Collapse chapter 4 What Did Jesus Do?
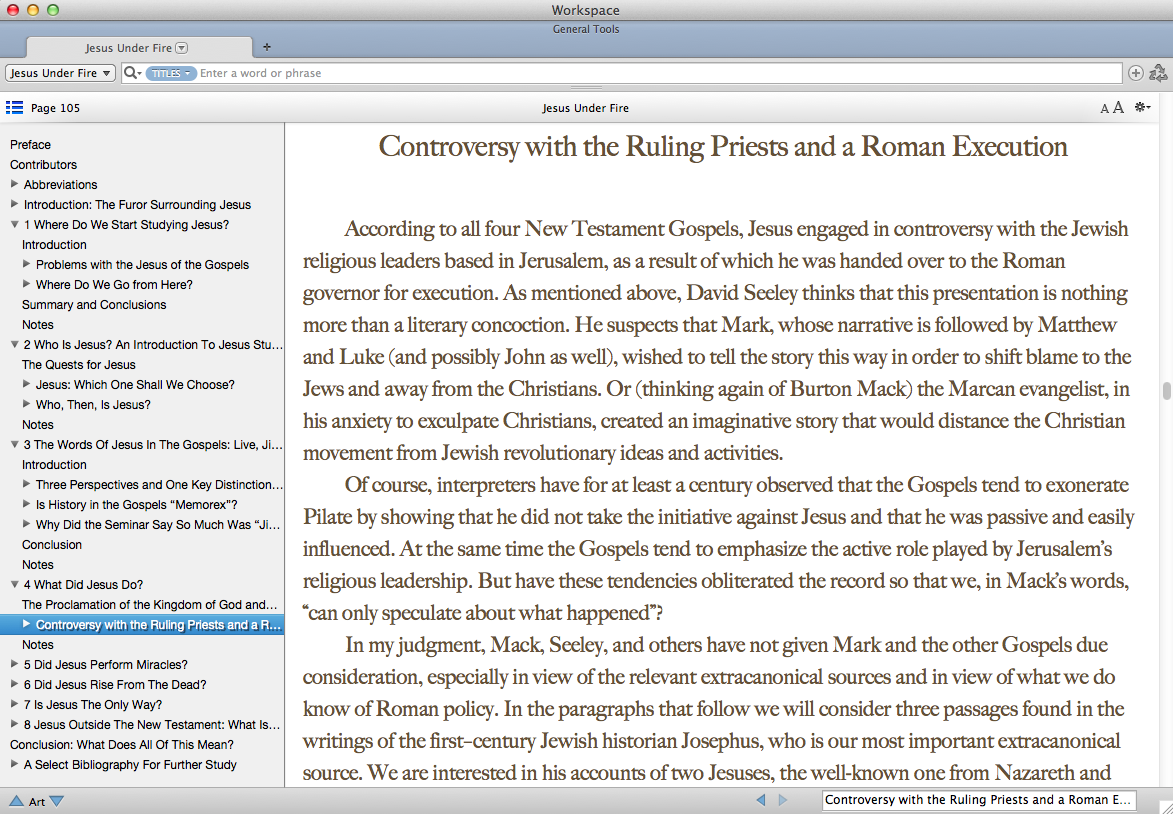Image resolution: width=1173 pixels, height=814 pixels. point(14,584)
